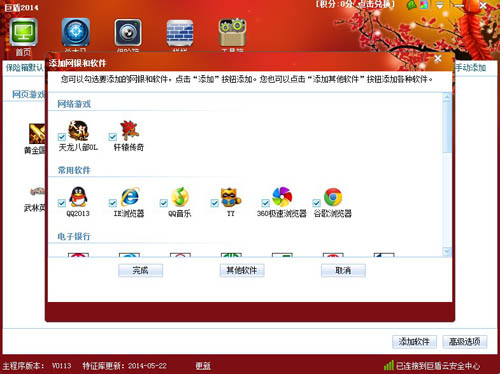Viewport: 500px width, 374px height.
Task: Click the 积分 点击兑换 link
Action: tap(355, 4)
